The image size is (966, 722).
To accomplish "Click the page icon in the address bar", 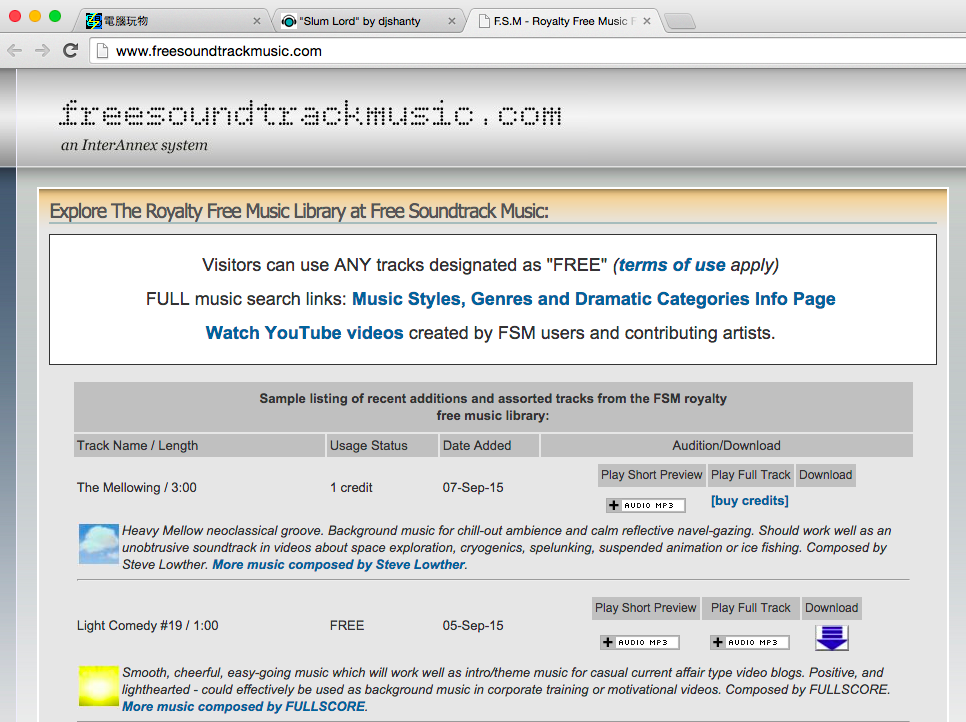I will [x=102, y=51].
